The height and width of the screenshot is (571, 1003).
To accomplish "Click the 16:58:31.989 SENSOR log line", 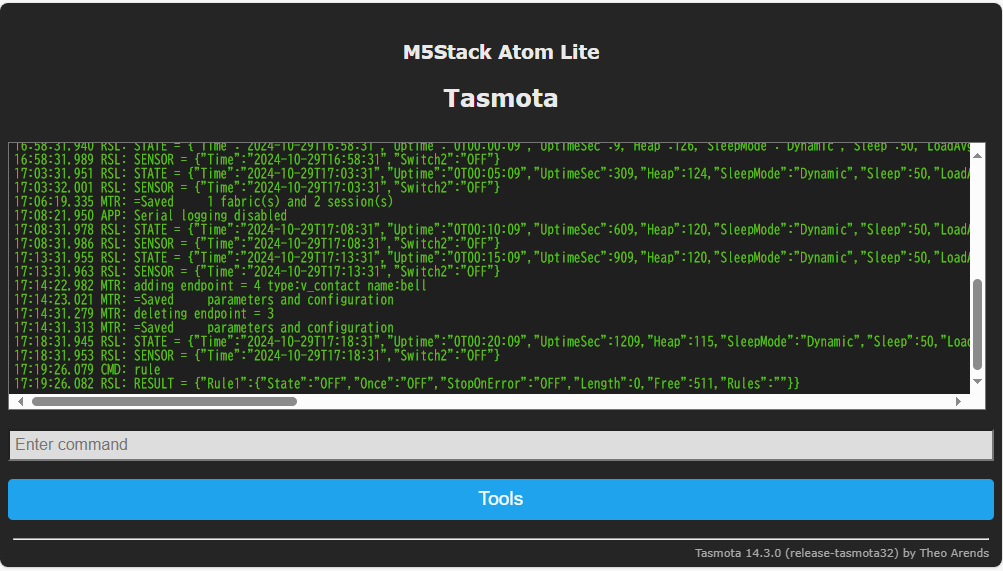I will coord(257,159).
